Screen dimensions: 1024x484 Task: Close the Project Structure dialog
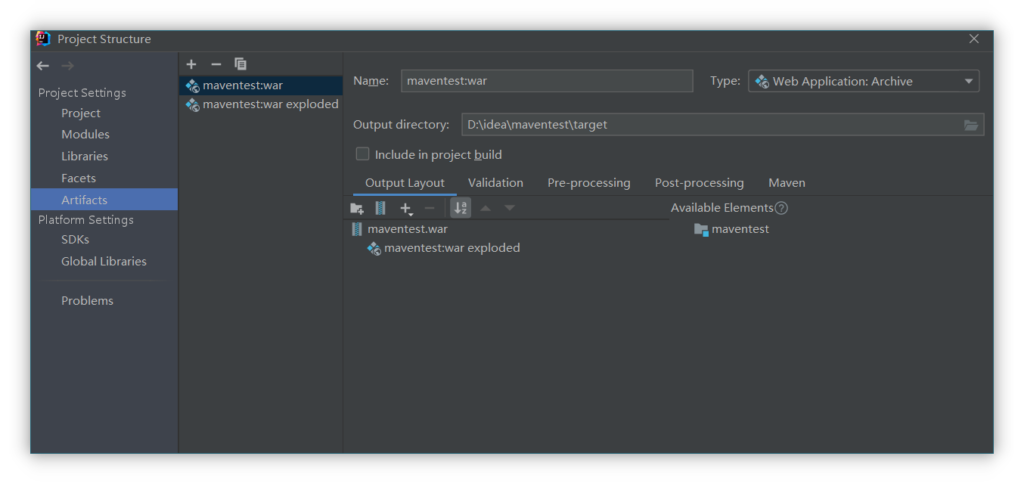point(974,39)
